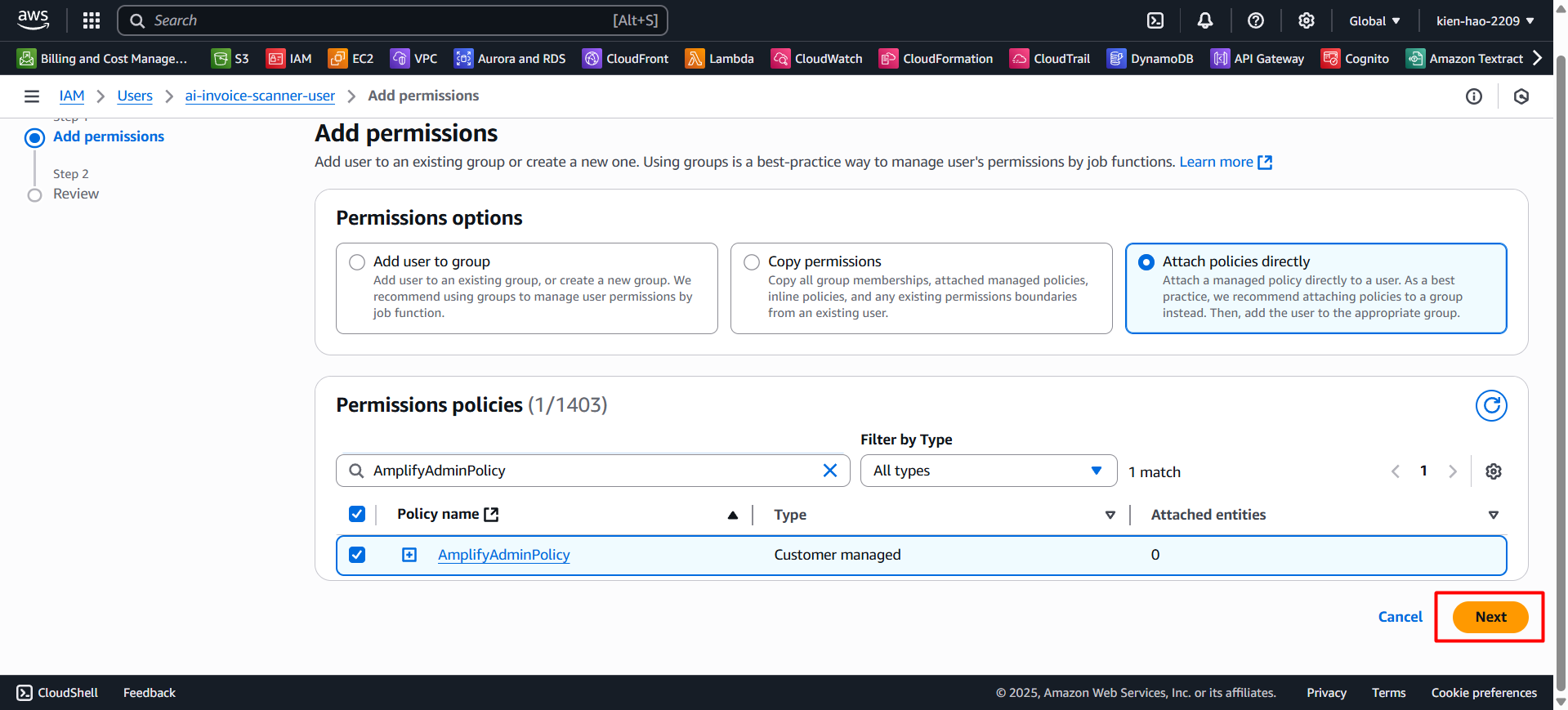Open the Terms footer link
This screenshot has height=710, width=1568.
click(x=1389, y=693)
